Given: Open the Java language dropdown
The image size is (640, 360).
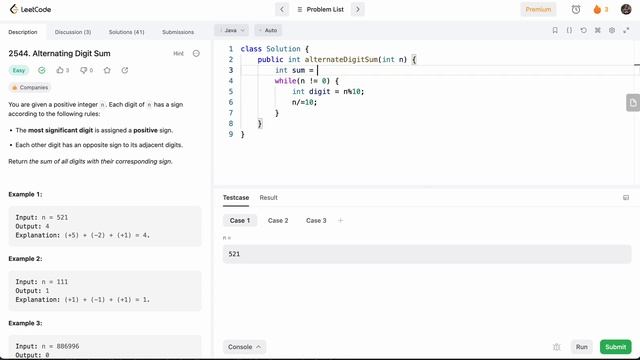Looking at the screenshot, I should [232, 30].
